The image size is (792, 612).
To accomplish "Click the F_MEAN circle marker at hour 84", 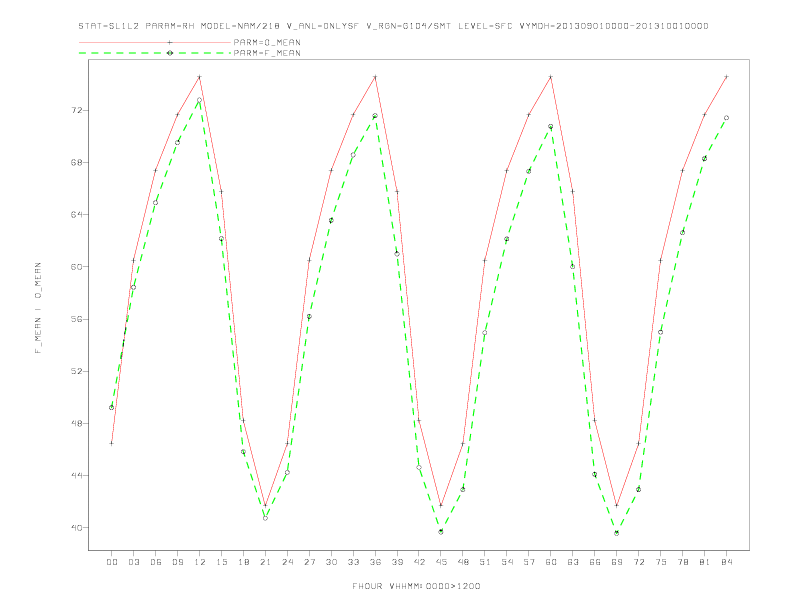I will pos(726,118).
